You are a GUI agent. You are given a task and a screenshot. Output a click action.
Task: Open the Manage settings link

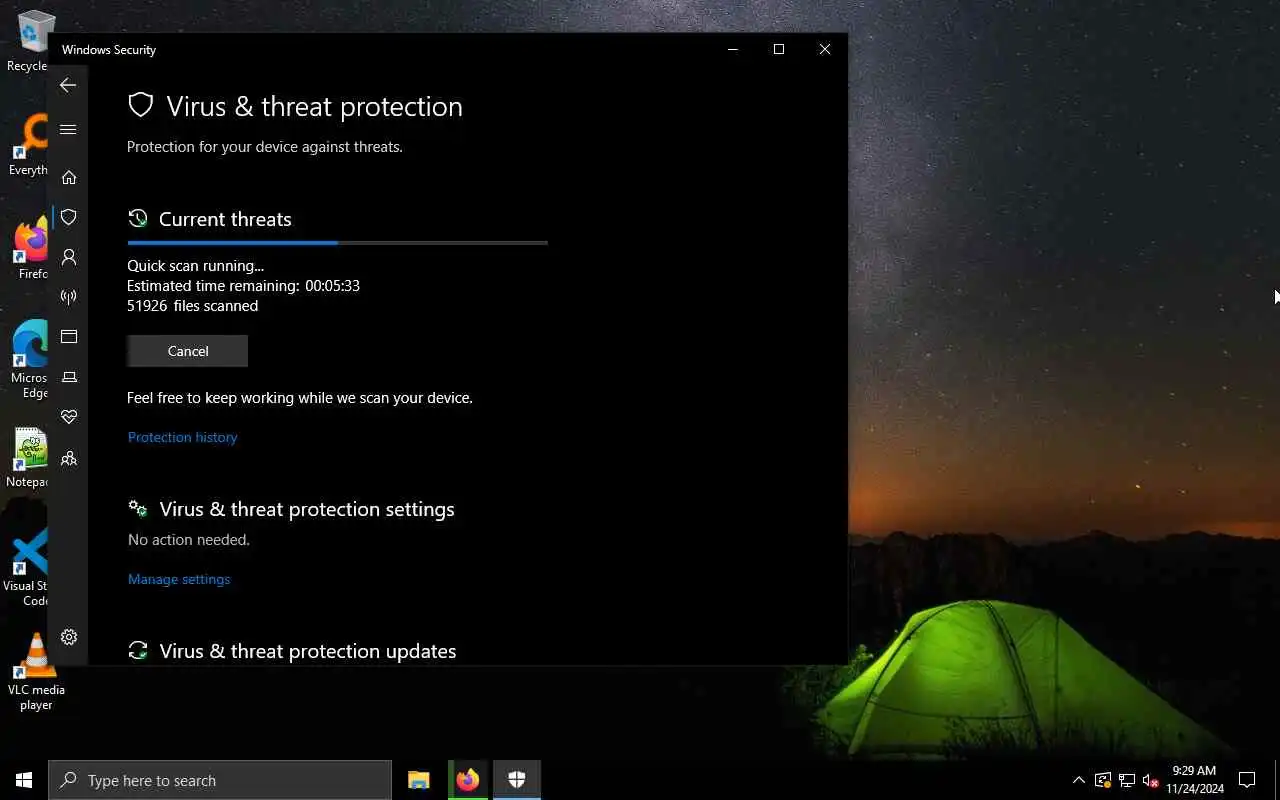coord(179,579)
